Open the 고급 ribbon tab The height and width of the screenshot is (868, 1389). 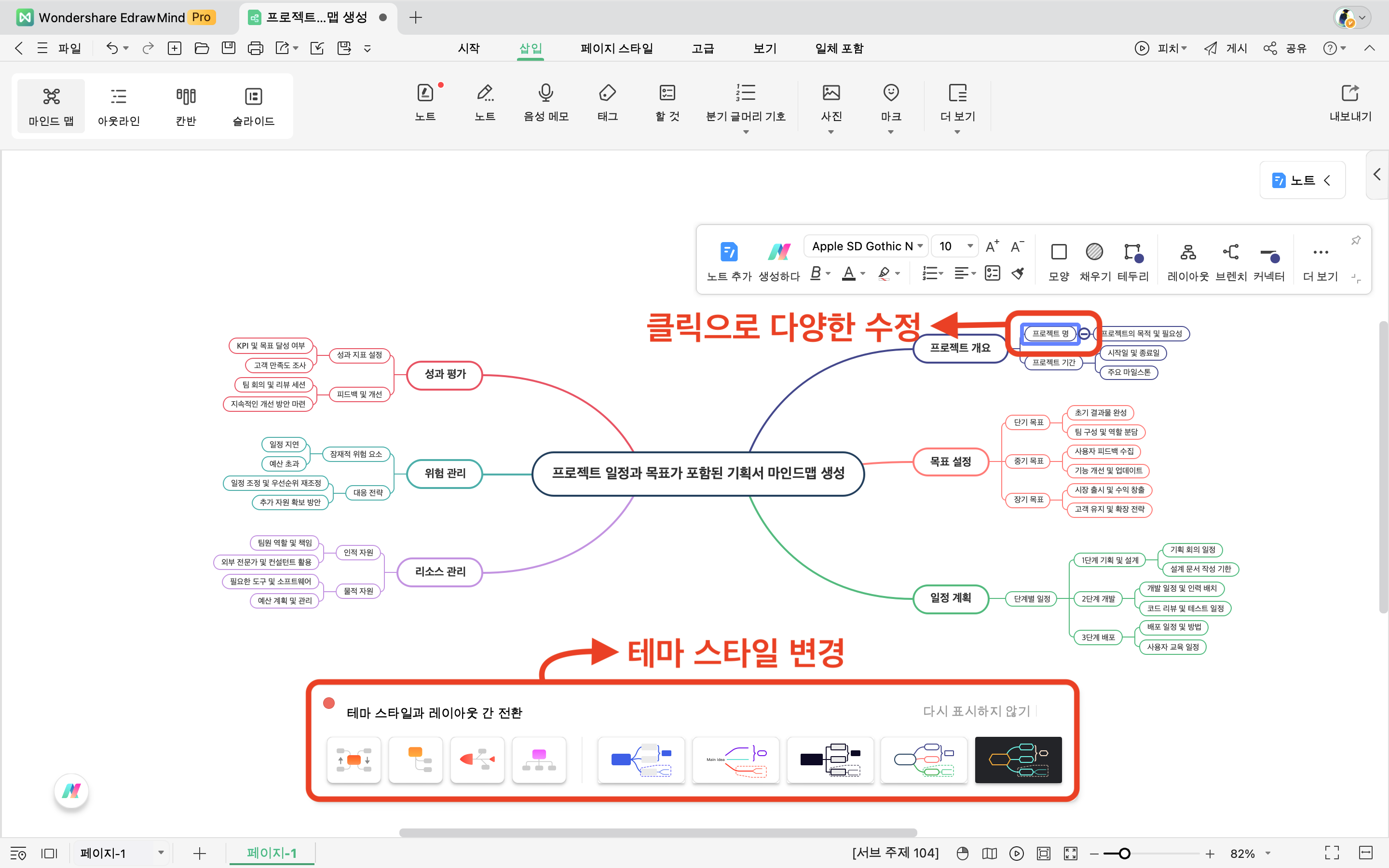[703, 49]
